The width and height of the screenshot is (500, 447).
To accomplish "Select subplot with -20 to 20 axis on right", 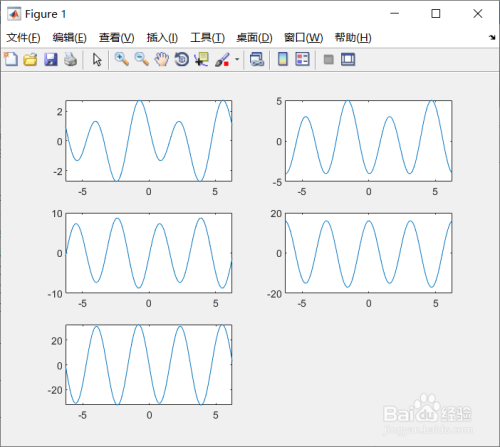I will pyautogui.click(x=369, y=253).
